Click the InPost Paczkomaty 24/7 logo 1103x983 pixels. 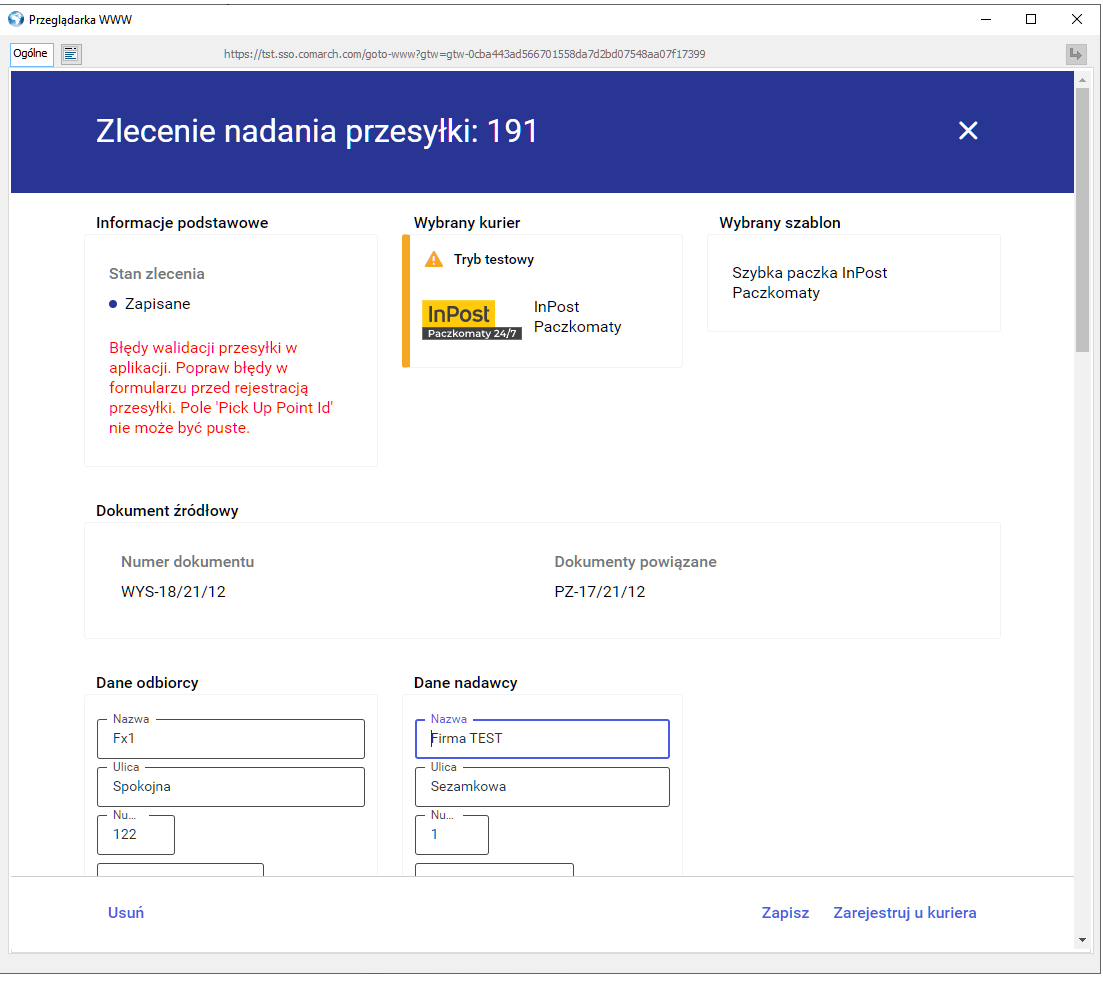(472, 319)
